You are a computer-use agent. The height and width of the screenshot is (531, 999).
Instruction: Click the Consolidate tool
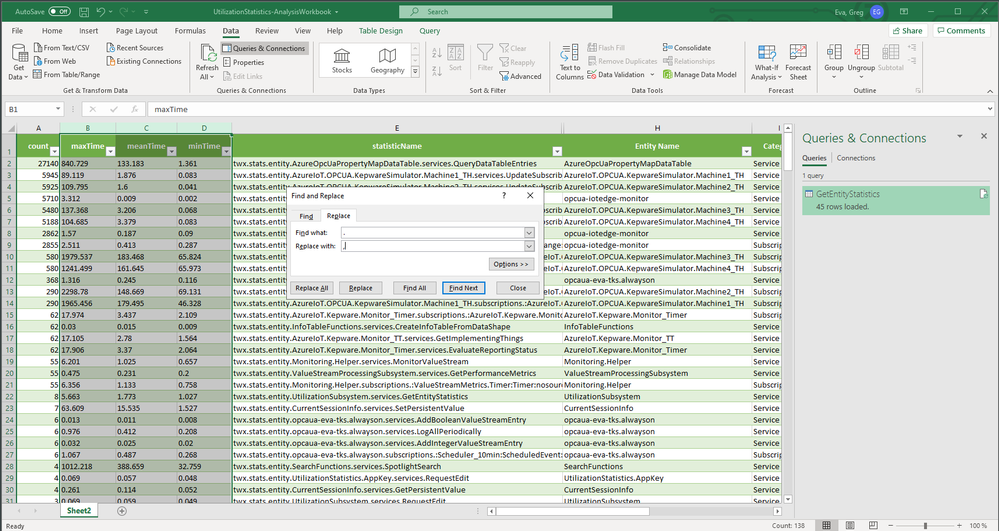click(x=687, y=48)
